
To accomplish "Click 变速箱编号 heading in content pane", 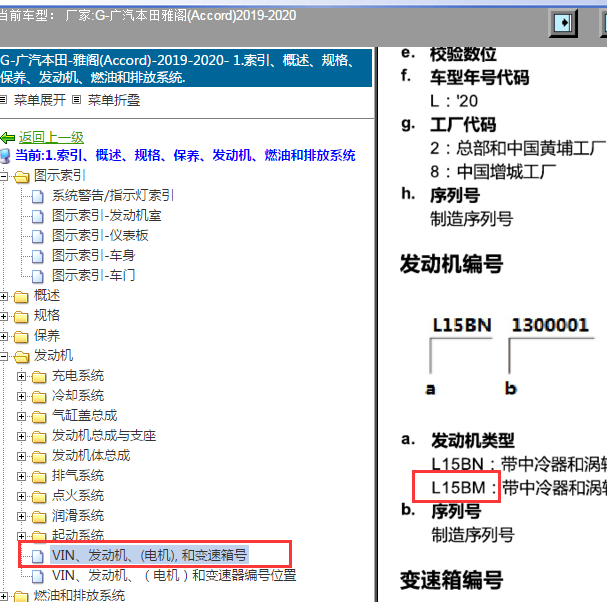I will (451, 580).
